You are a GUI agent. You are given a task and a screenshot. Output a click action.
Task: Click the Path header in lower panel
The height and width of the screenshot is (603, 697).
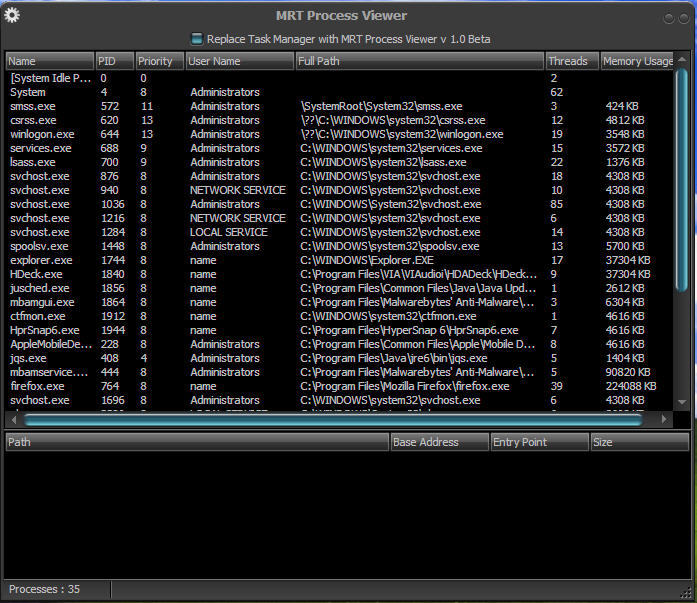tap(197, 442)
